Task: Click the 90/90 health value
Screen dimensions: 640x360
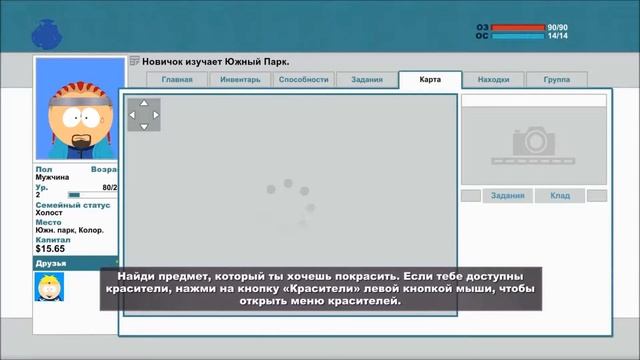Action: point(558,27)
